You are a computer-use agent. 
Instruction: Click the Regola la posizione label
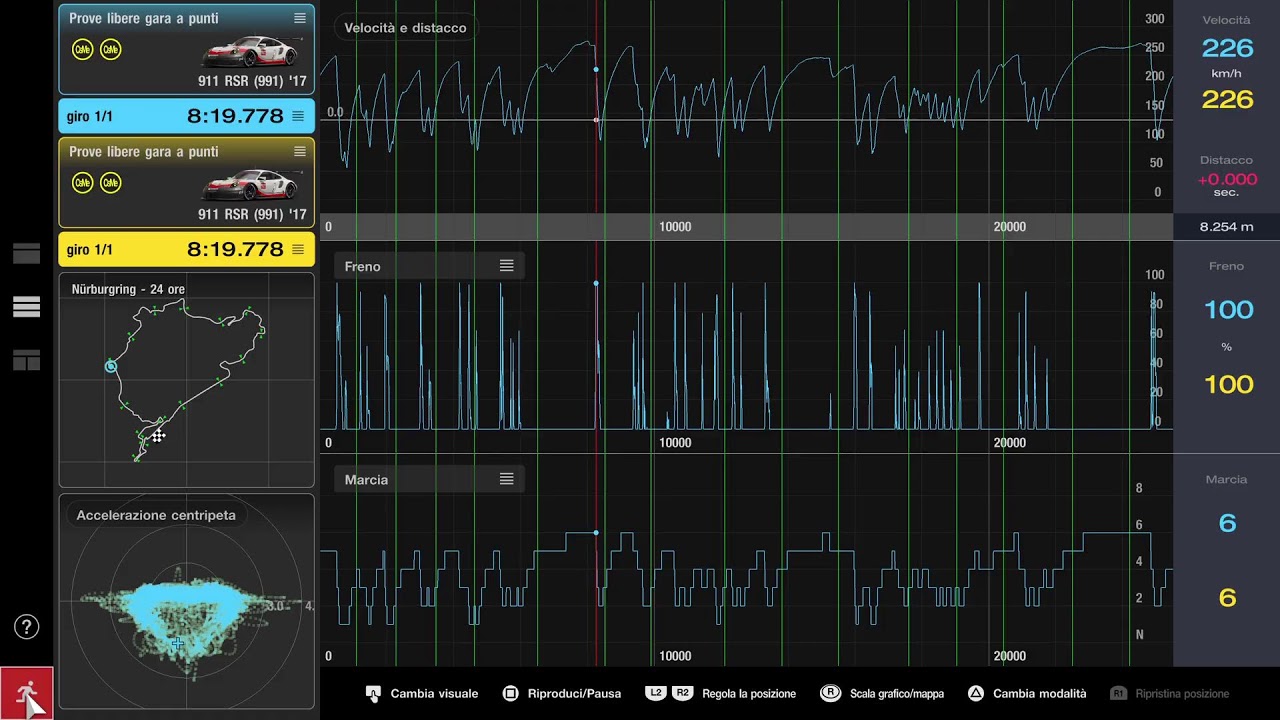(749, 693)
